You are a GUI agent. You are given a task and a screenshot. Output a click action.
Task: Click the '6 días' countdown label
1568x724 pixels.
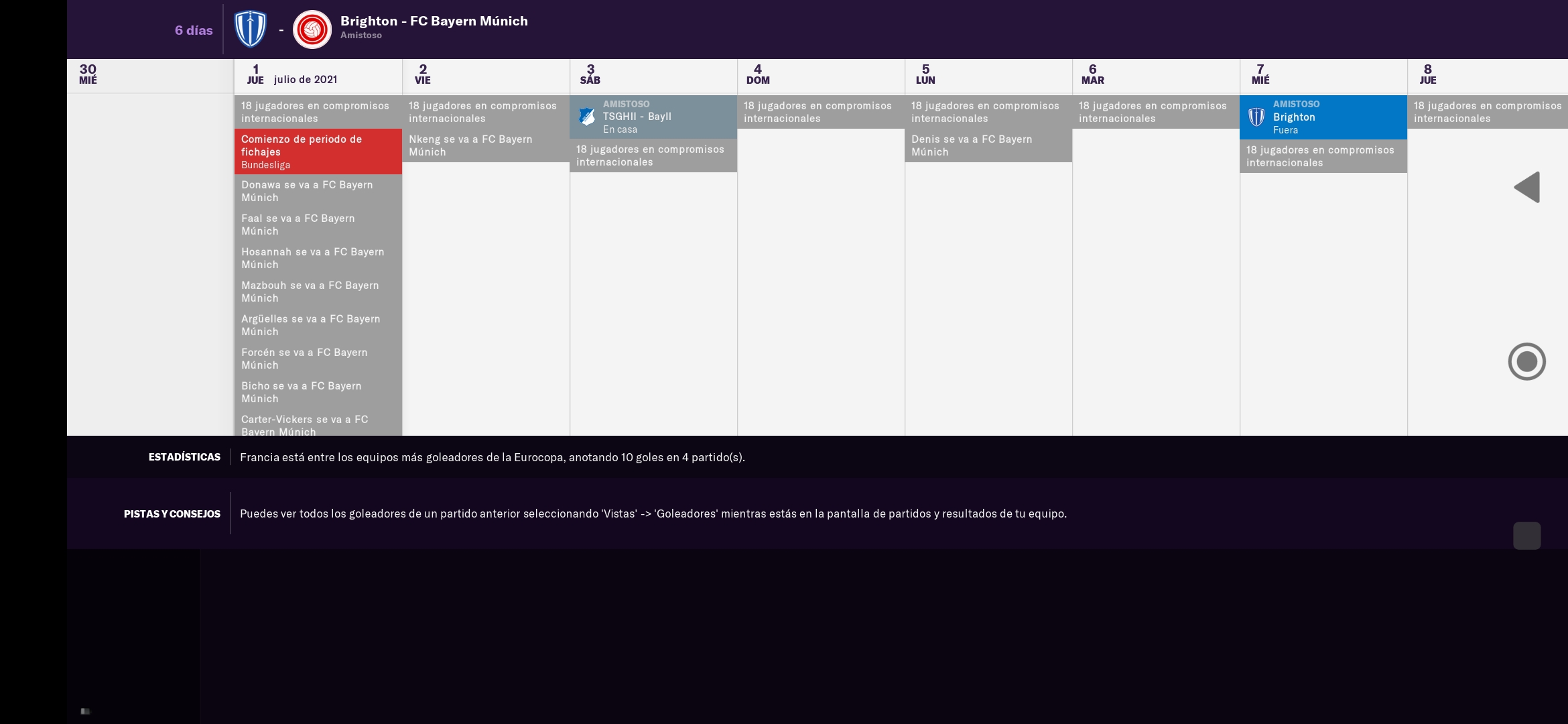tap(194, 30)
